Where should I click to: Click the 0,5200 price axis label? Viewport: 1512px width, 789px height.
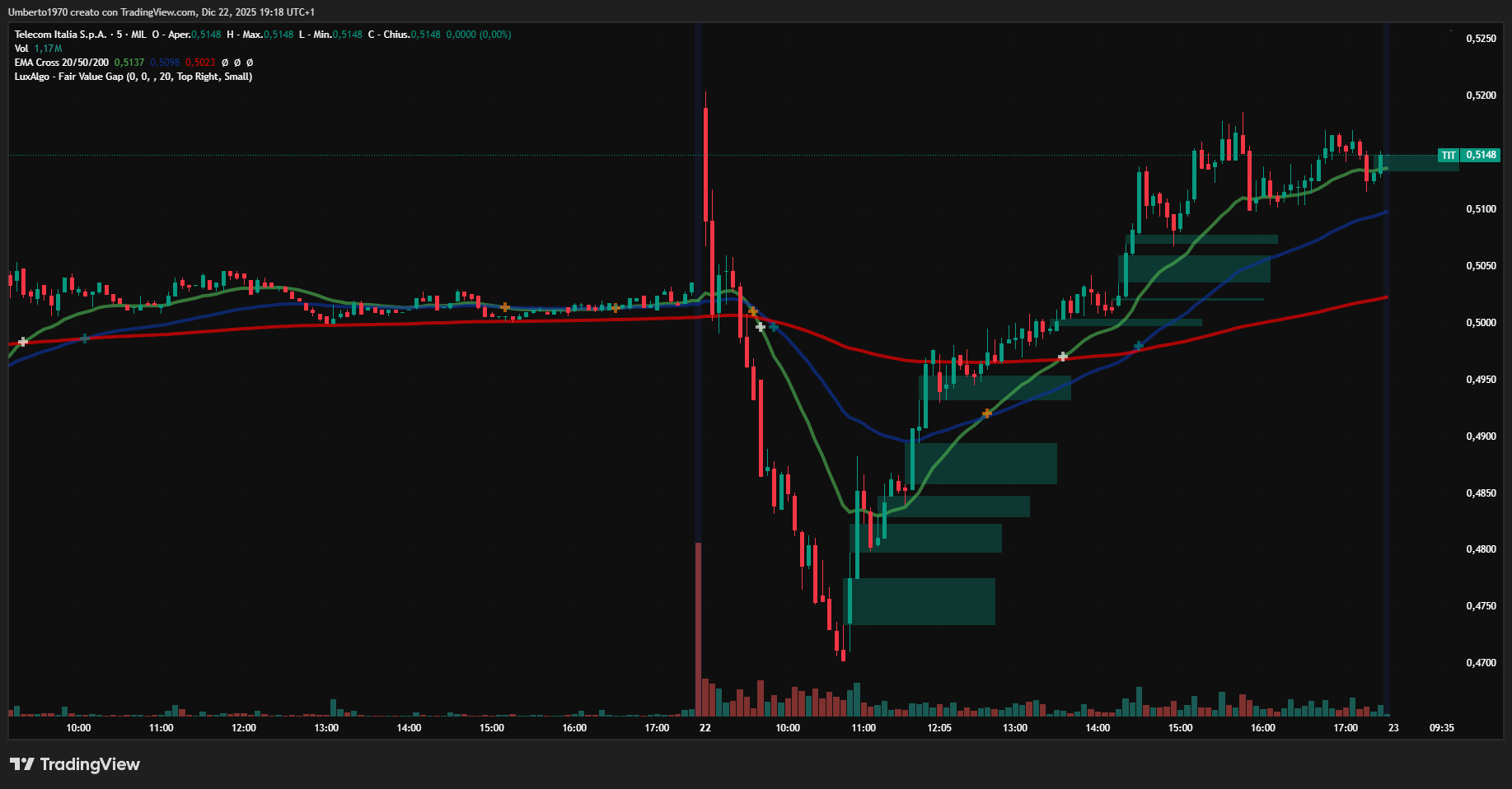(x=1481, y=96)
